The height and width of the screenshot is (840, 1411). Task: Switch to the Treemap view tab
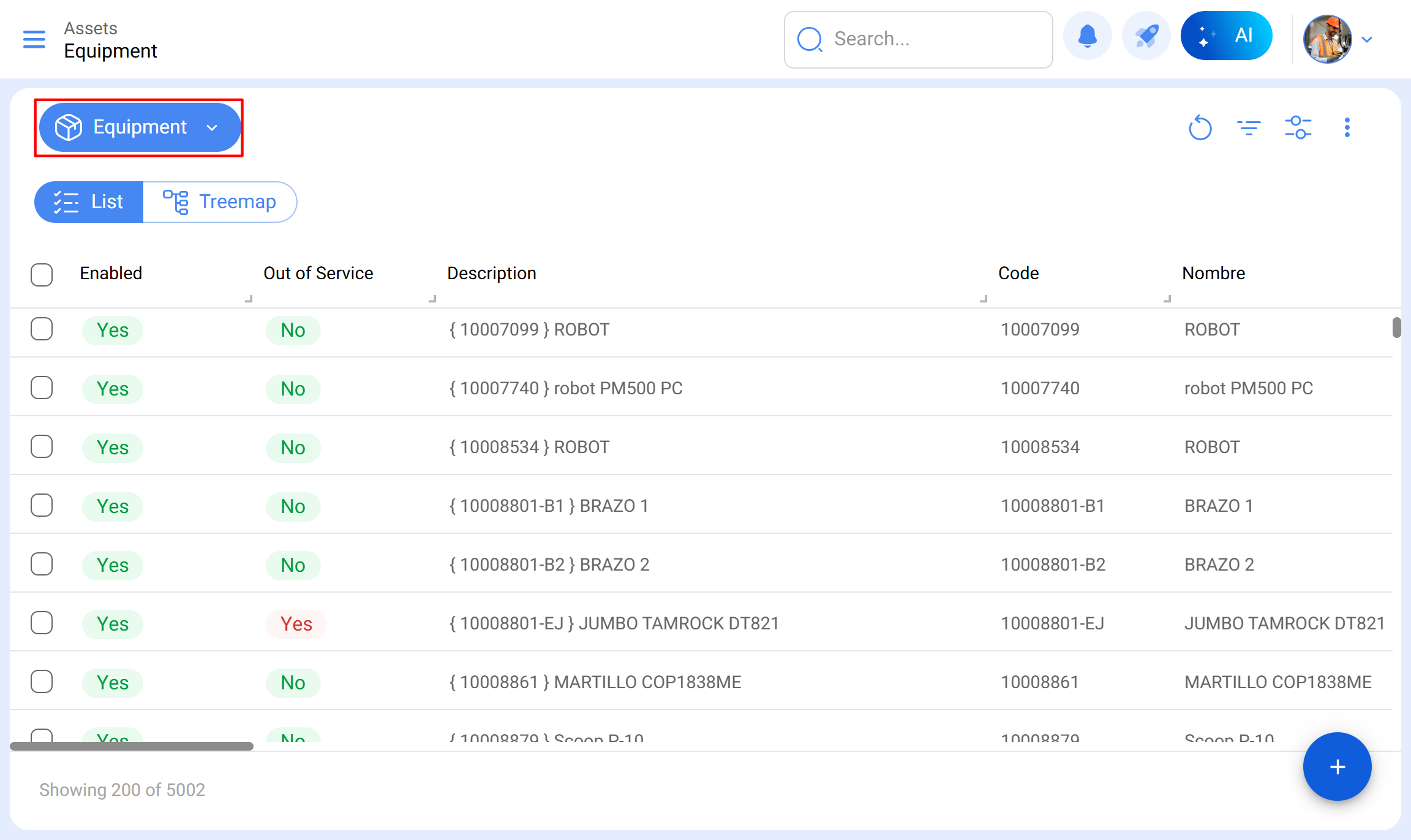click(220, 202)
